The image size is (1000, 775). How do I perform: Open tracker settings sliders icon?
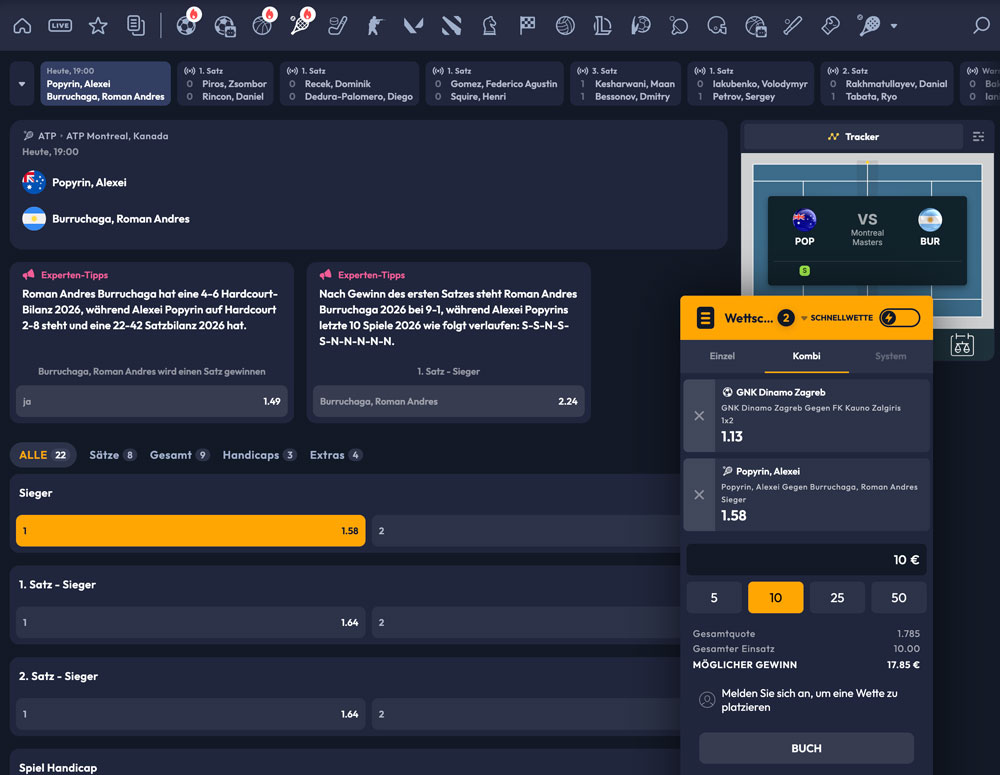[x=978, y=137]
